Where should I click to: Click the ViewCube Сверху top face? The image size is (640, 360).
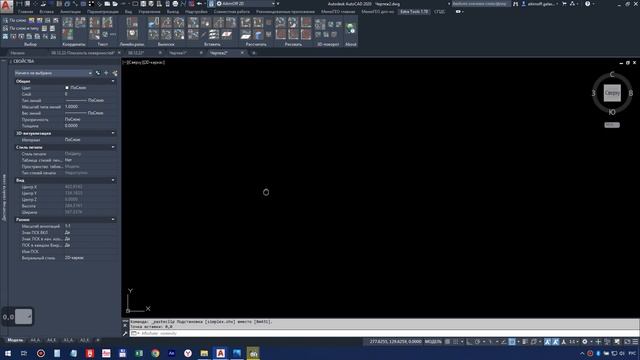pyautogui.click(x=612, y=93)
